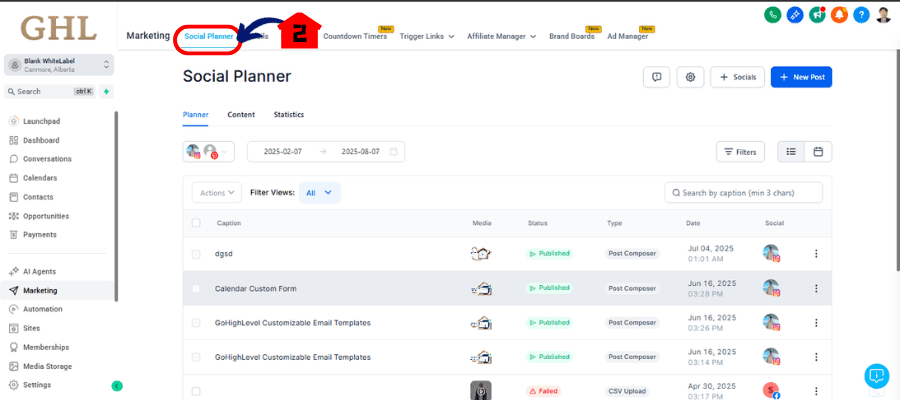This screenshot has width=900, height=400.
Task: Check the Jun 16 03:14 PM Email Templates row
Action: tap(196, 357)
